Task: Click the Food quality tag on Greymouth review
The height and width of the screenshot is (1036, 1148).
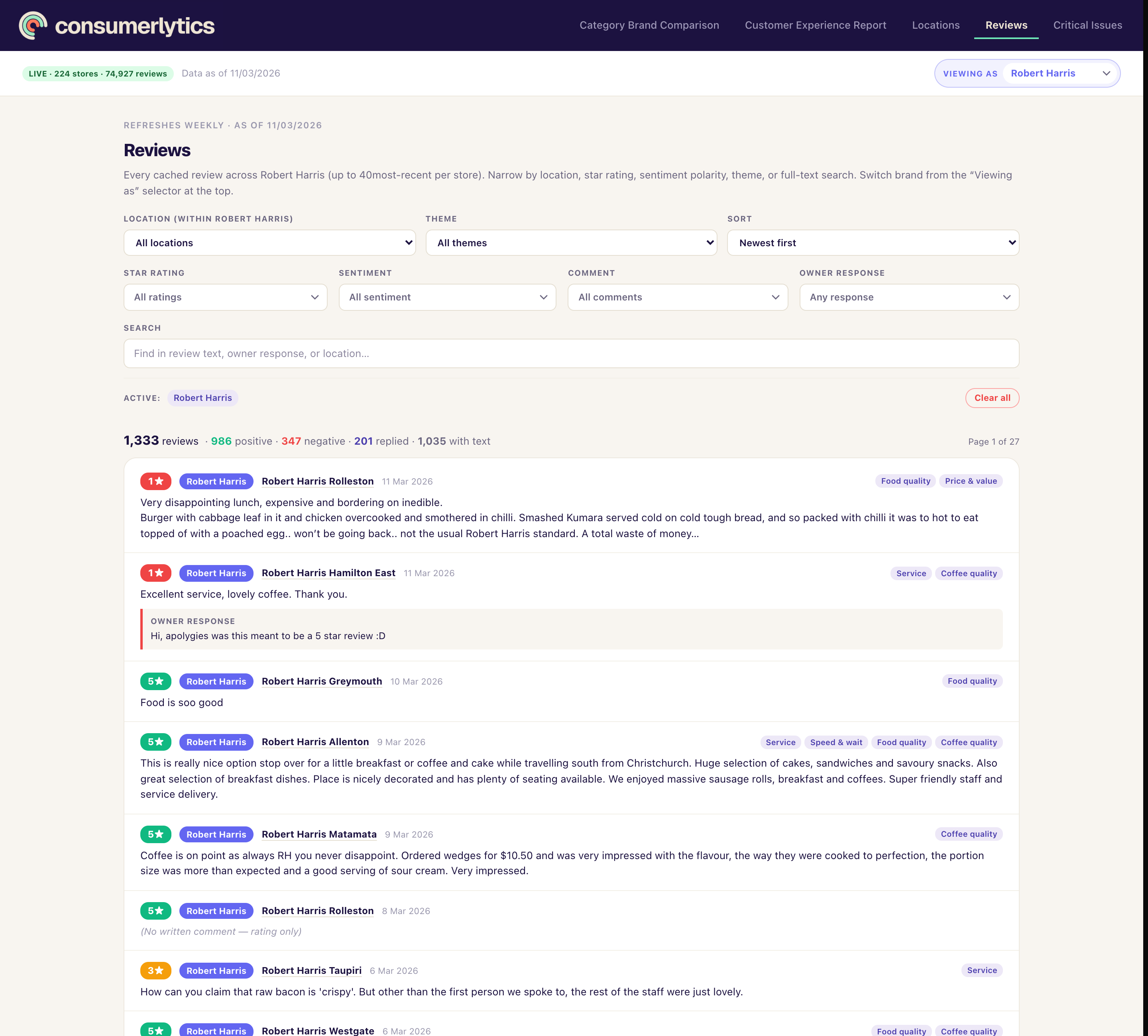Action: tap(972, 681)
